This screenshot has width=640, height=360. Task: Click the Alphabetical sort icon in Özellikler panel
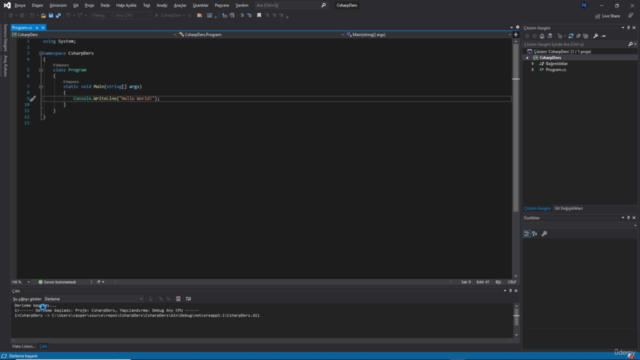pyautogui.click(x=535, y=234)
